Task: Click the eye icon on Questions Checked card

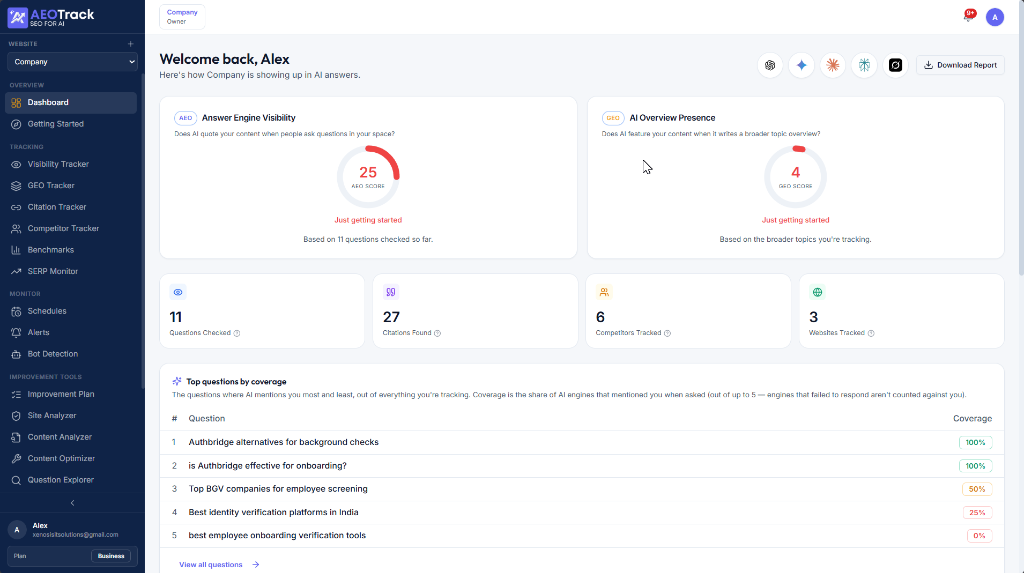Action: 178,292
